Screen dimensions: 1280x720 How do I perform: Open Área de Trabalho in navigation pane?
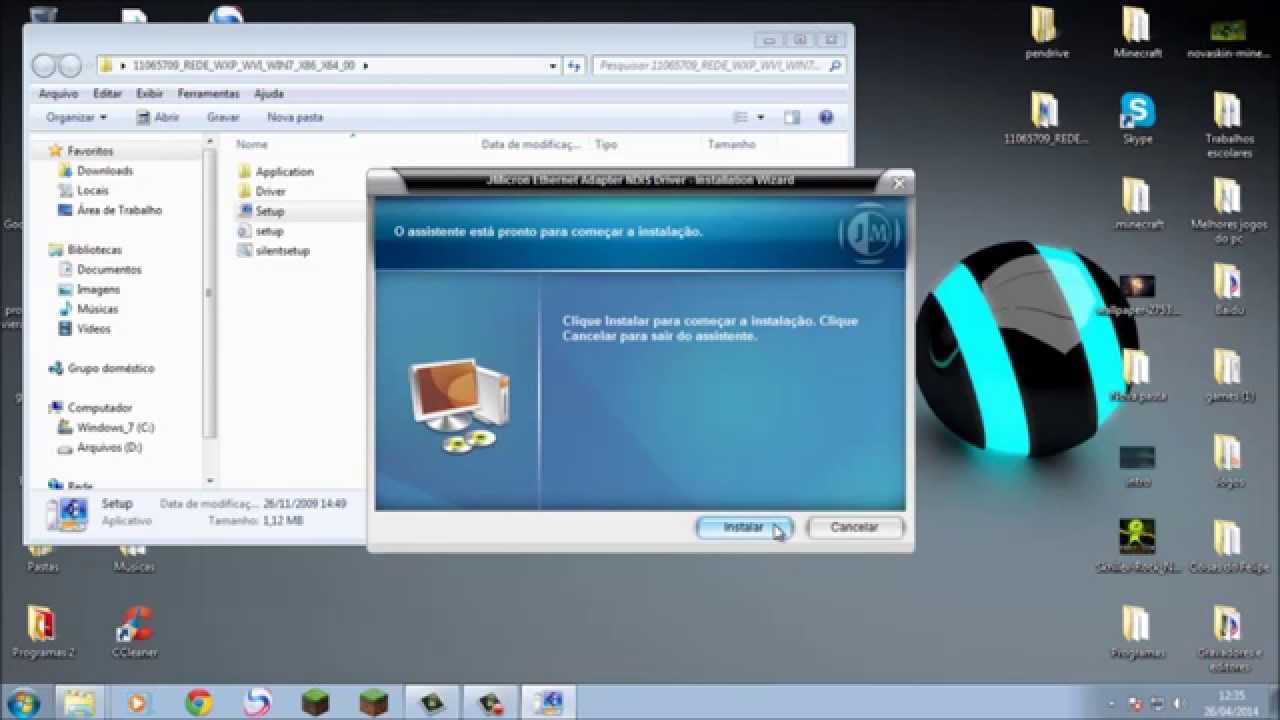pyautogui.click(x=119, y=210)
